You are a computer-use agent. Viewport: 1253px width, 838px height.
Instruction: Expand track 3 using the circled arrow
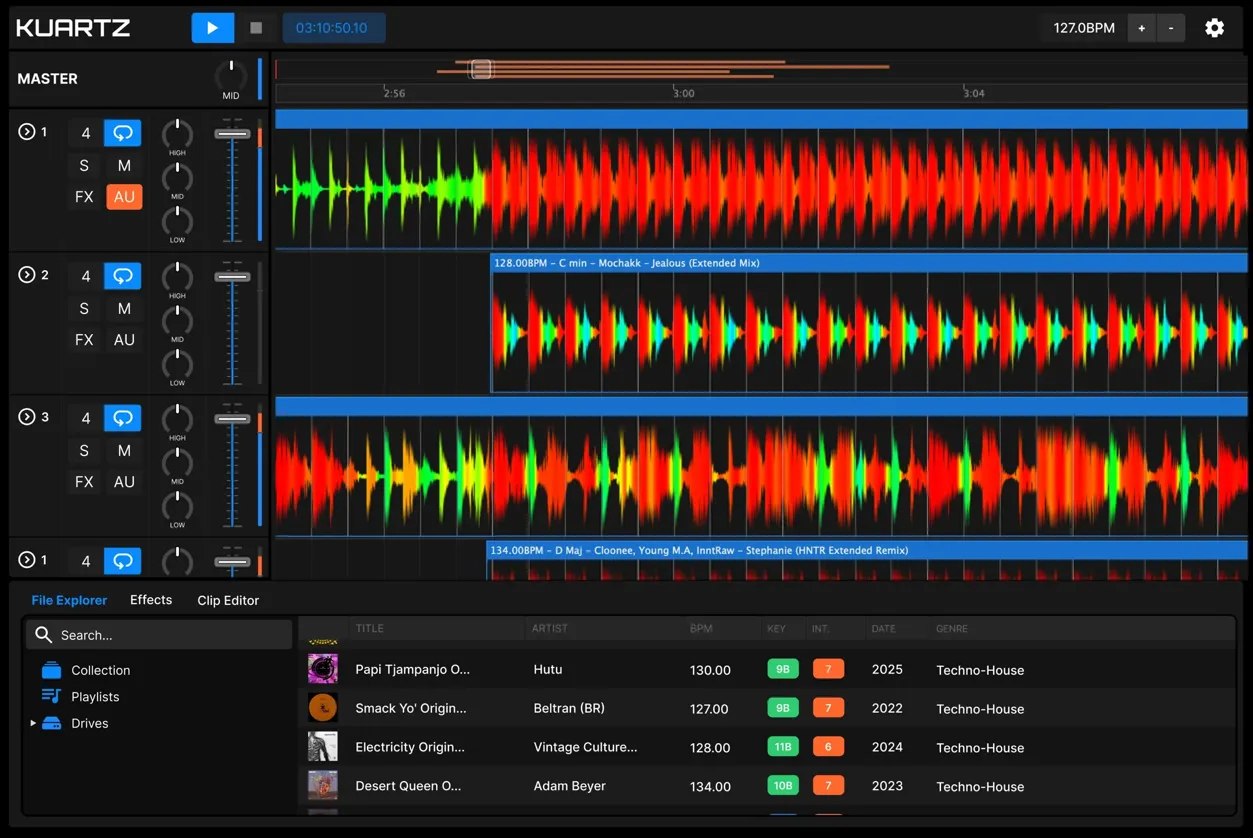(27, 417)
